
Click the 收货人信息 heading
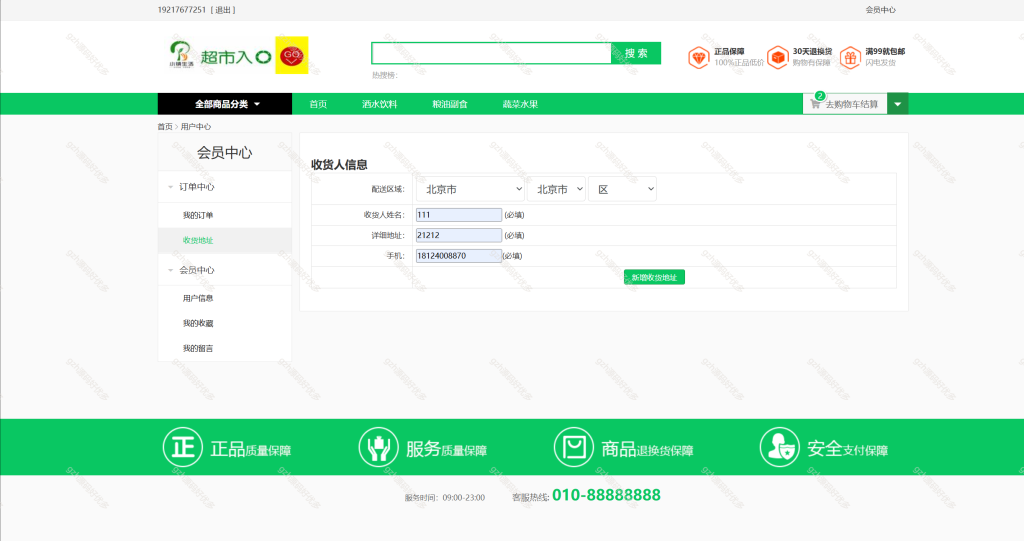(x=339, y=165)
